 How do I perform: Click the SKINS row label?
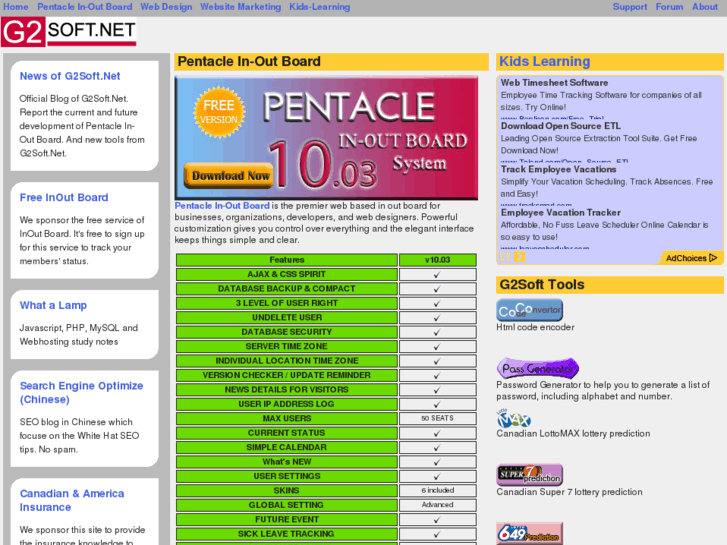(287, 490)
